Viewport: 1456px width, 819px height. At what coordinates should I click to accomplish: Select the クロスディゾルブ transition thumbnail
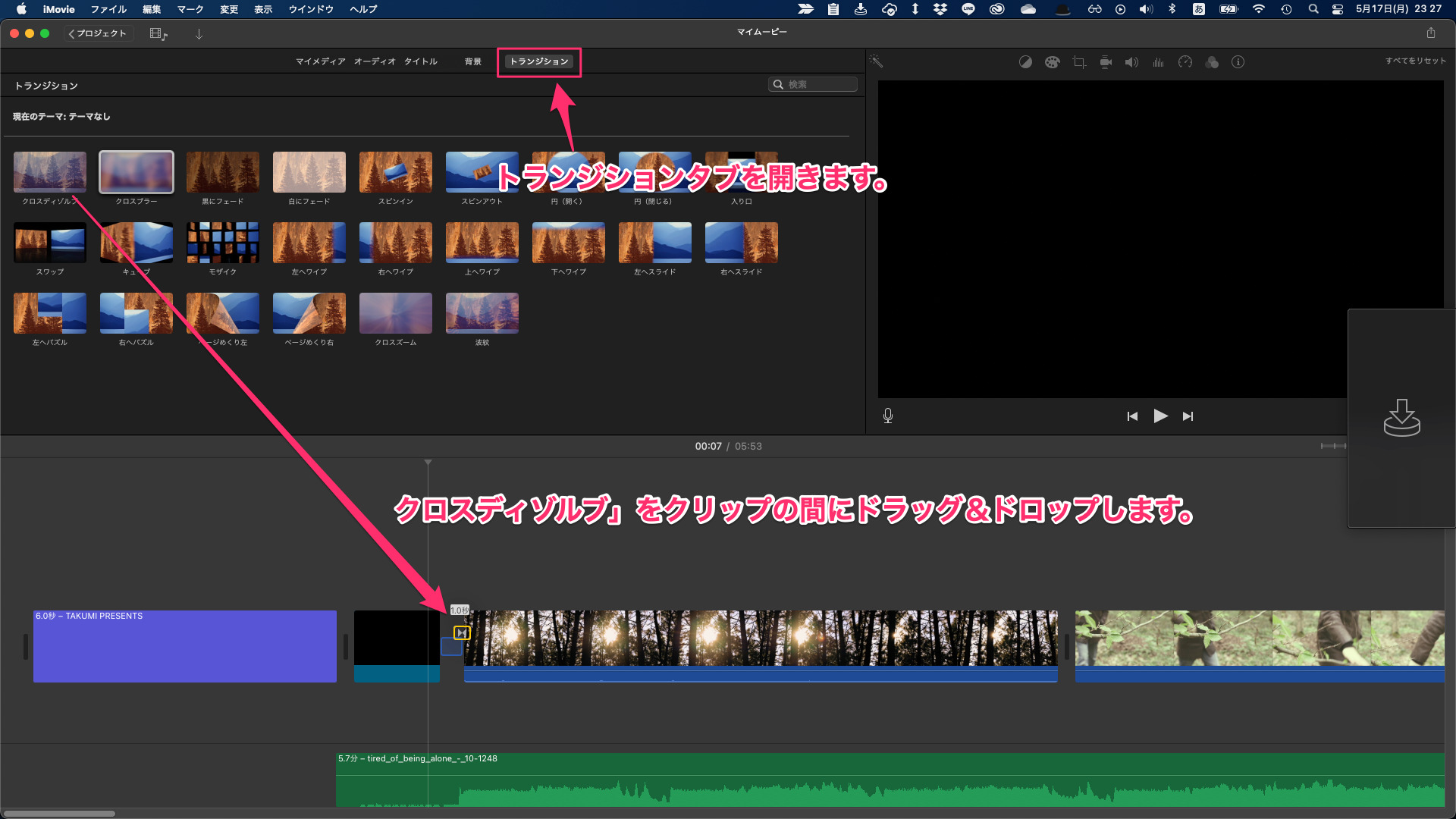[50, 172]
